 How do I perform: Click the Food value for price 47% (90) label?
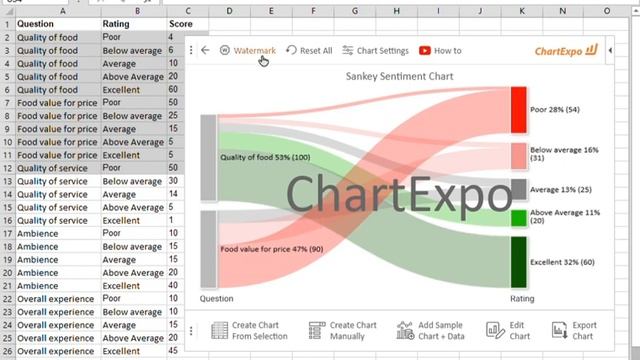click(272, 249)
